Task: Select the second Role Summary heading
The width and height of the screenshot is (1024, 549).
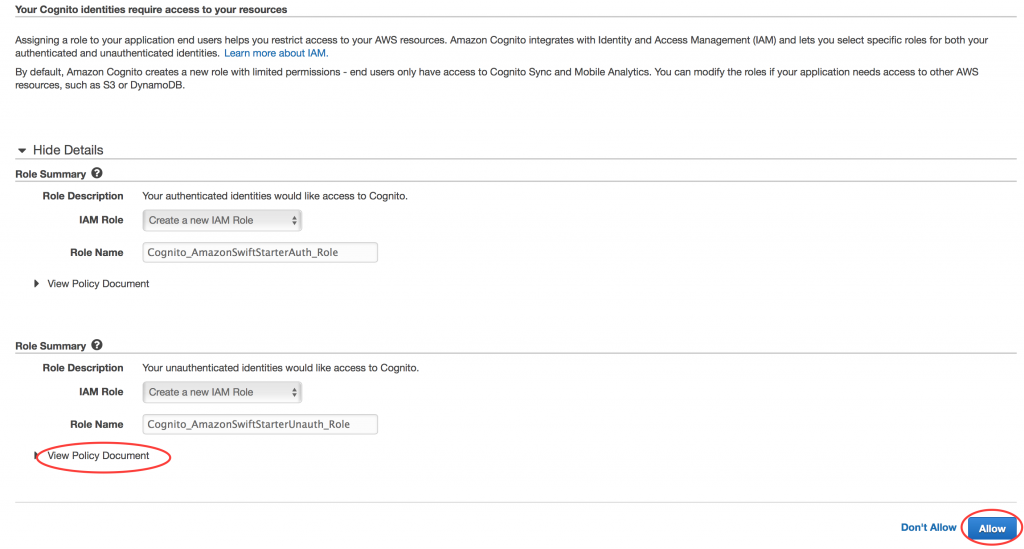Action: pos(50,346)
